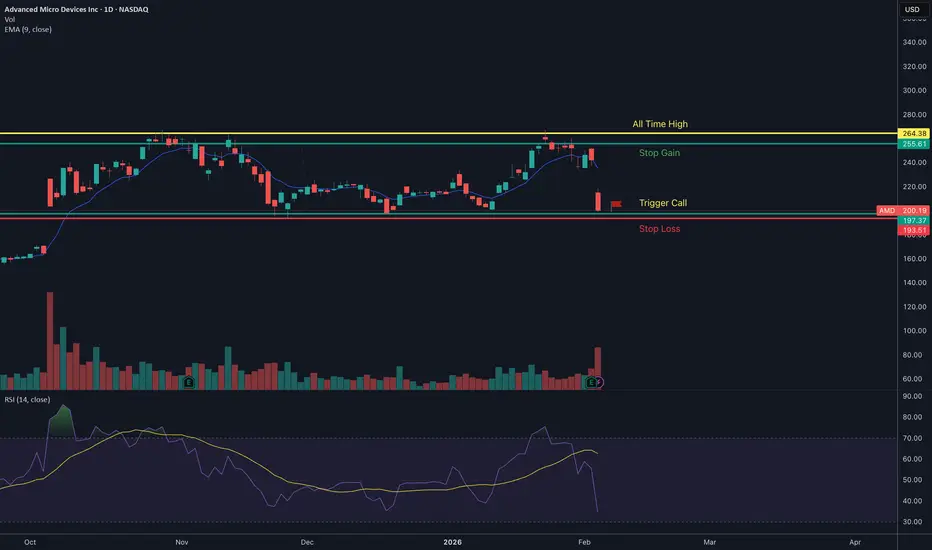Select the EMA (9, close) indicator legend
Image resolution: width=932 pixels, height=550 pixels.
click(28, 29)
